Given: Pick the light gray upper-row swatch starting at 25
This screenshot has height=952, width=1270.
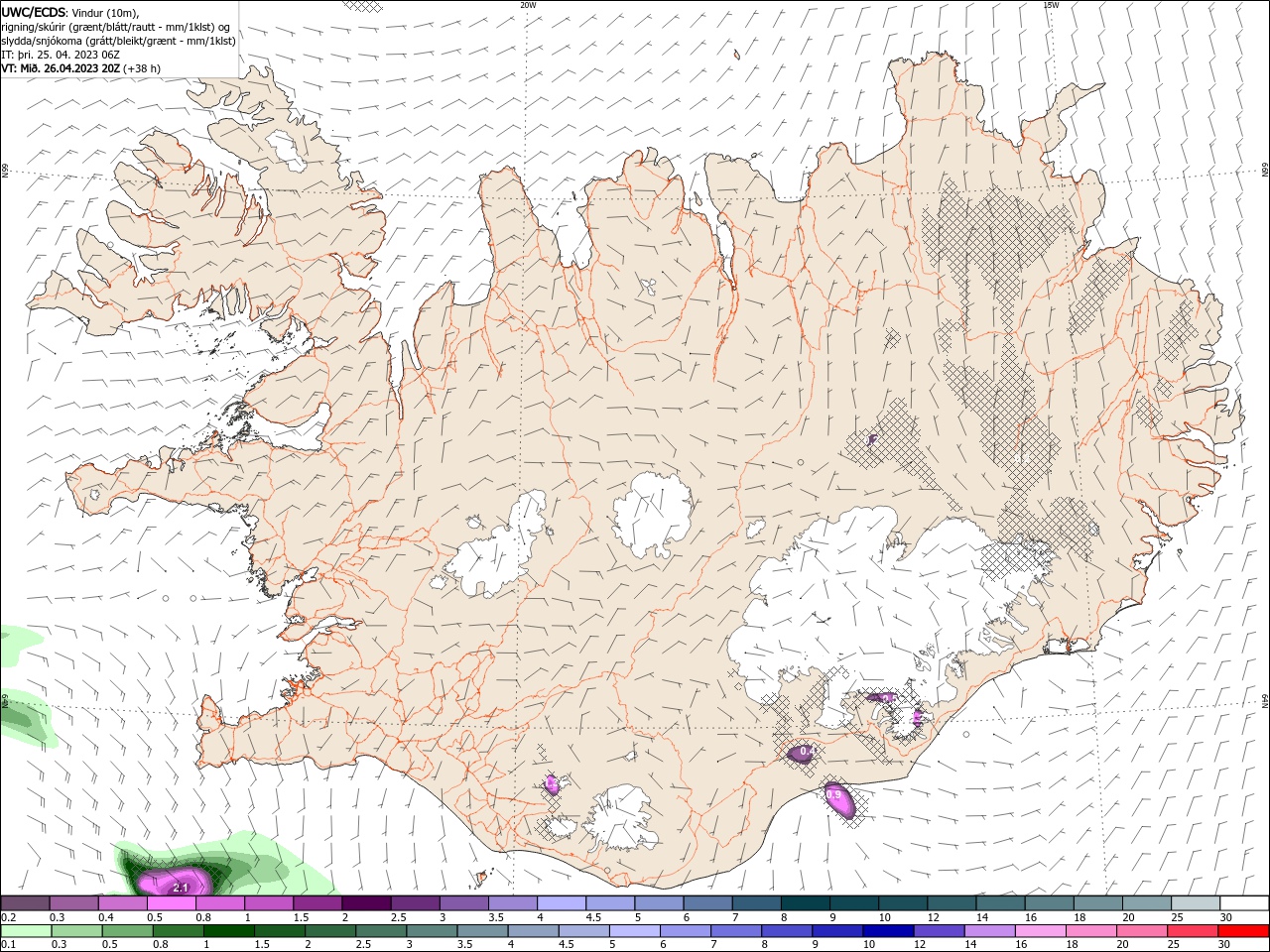Looking at the screenshot, I should (1194, 903).
